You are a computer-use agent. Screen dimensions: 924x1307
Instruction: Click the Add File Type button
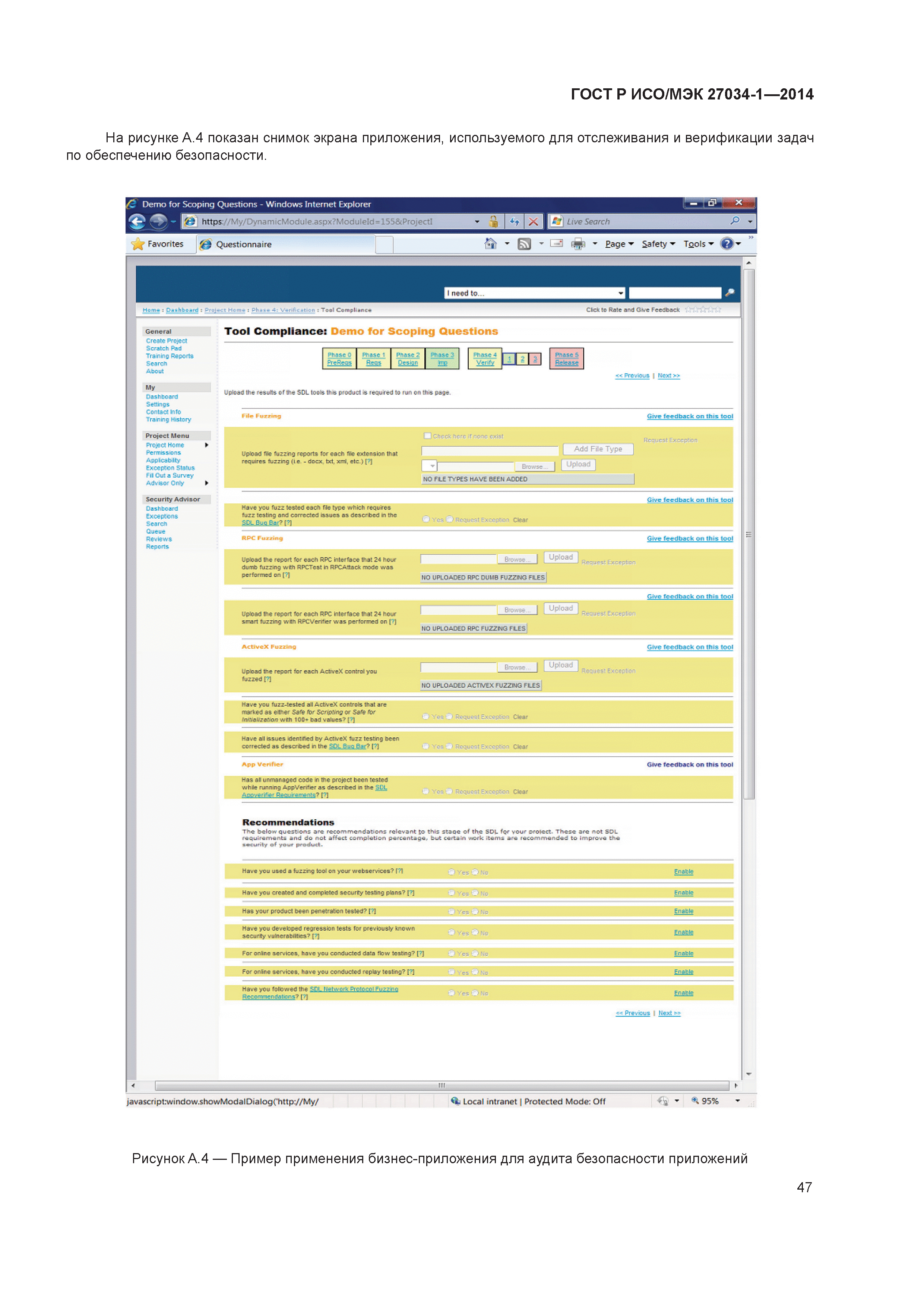tap(598, 449)
